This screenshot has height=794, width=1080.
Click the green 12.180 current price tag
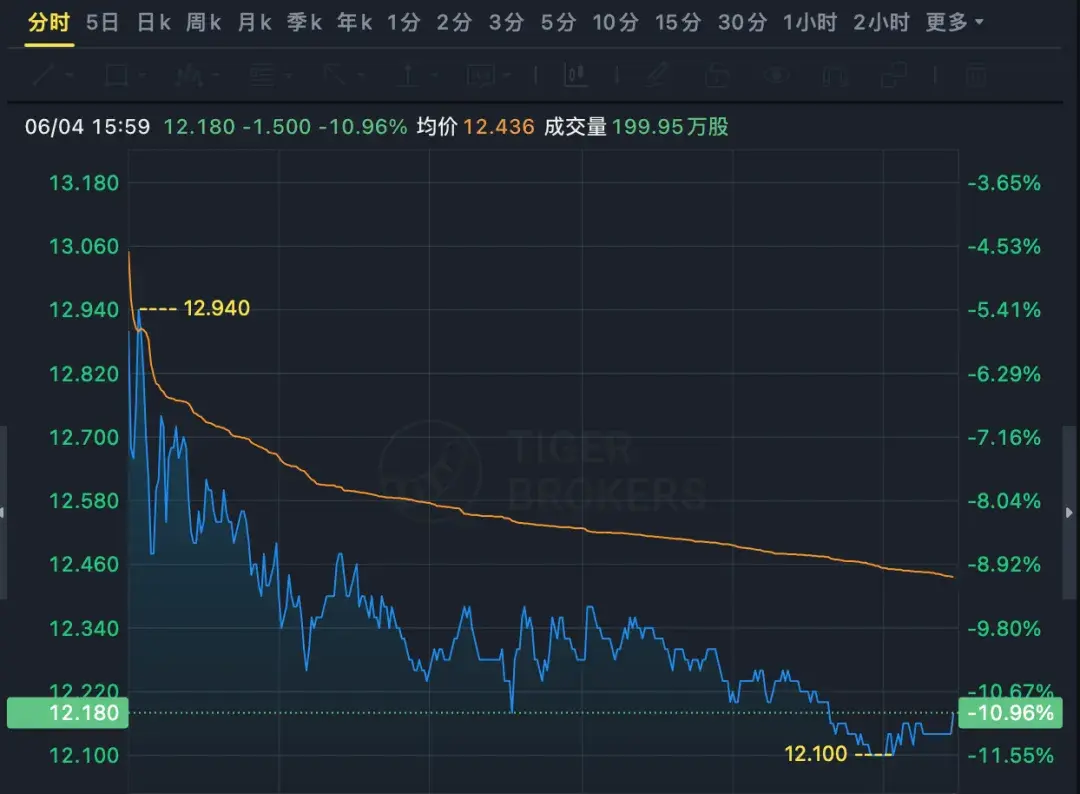point(66,713)
